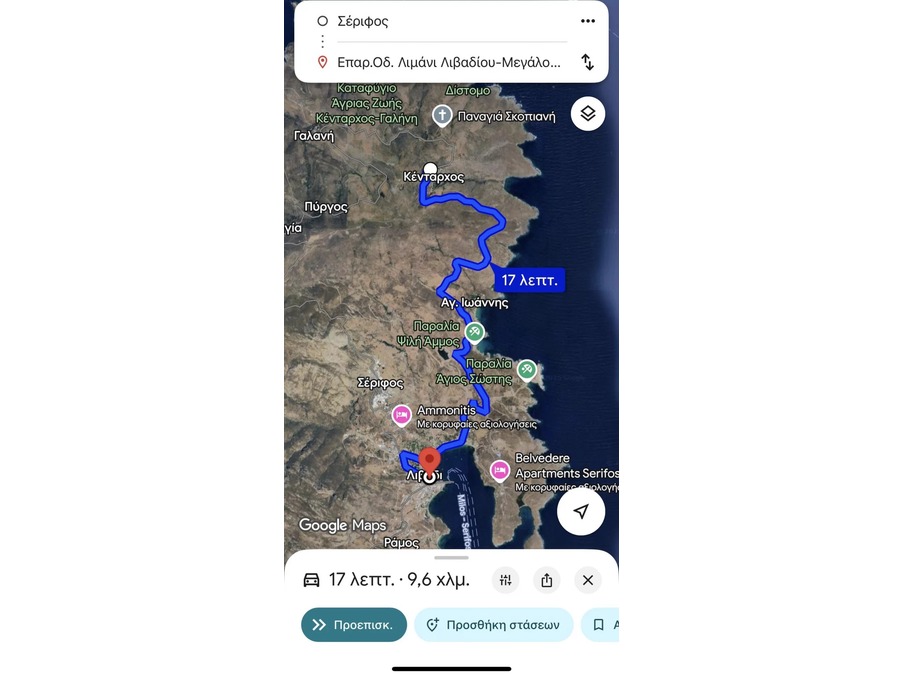Open the map layers button
Viewport: 902px width, 678px height.
click(587, 114)
